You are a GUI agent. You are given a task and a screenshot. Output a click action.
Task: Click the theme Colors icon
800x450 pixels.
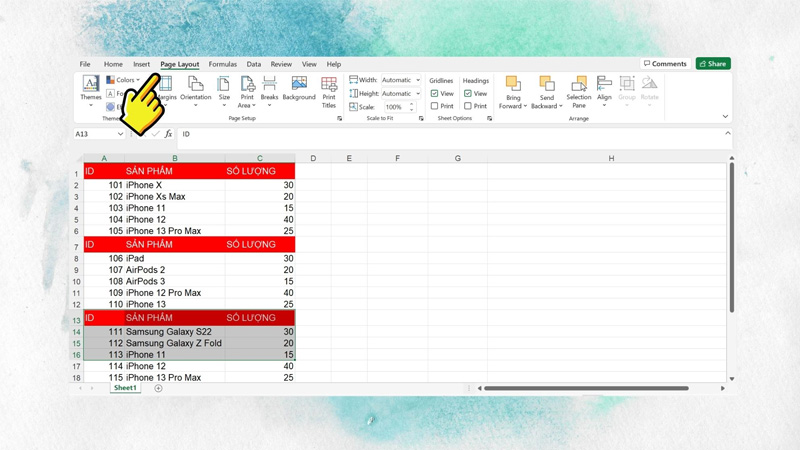pos(110,80)
